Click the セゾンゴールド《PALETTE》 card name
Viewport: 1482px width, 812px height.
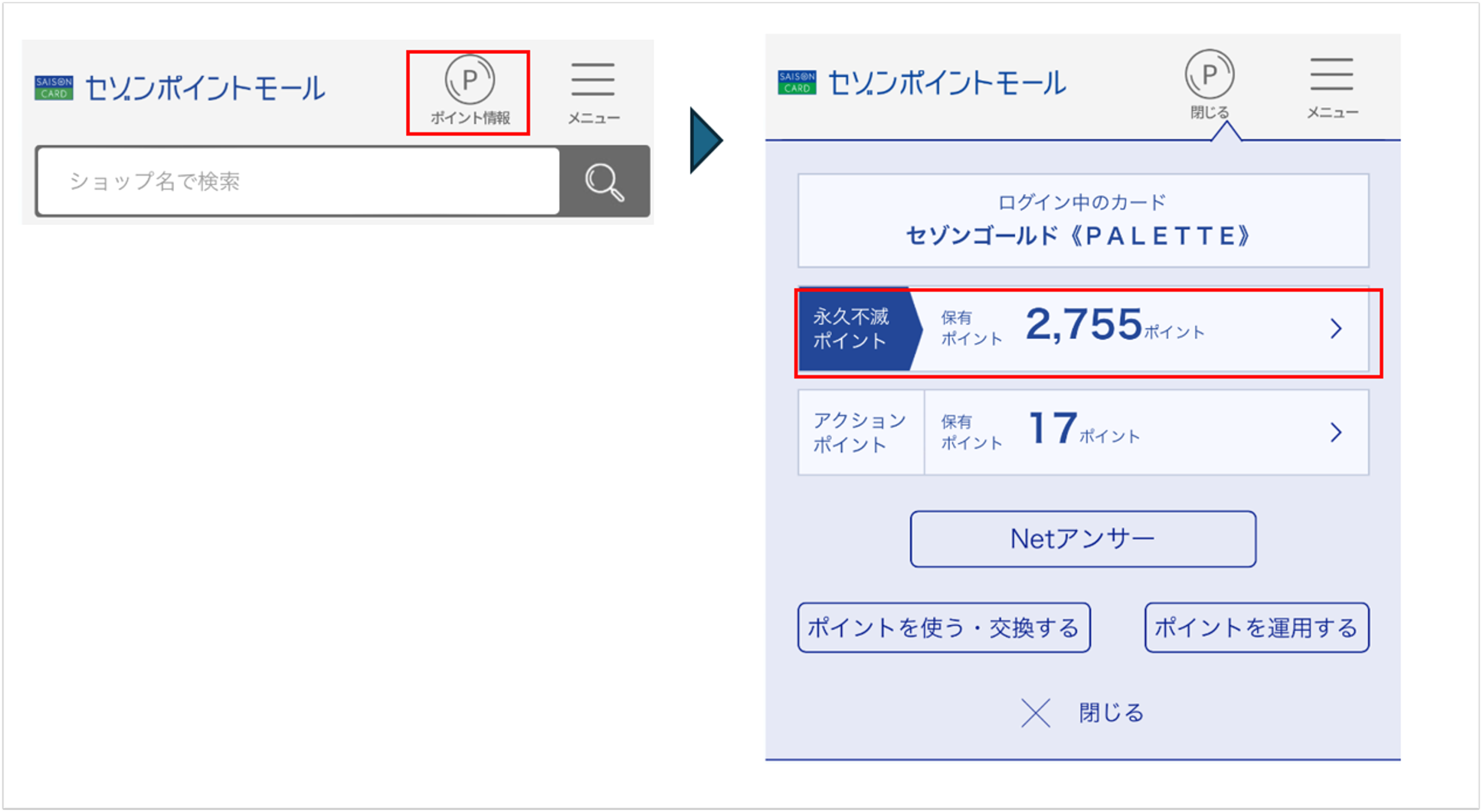pos(1078,236)
